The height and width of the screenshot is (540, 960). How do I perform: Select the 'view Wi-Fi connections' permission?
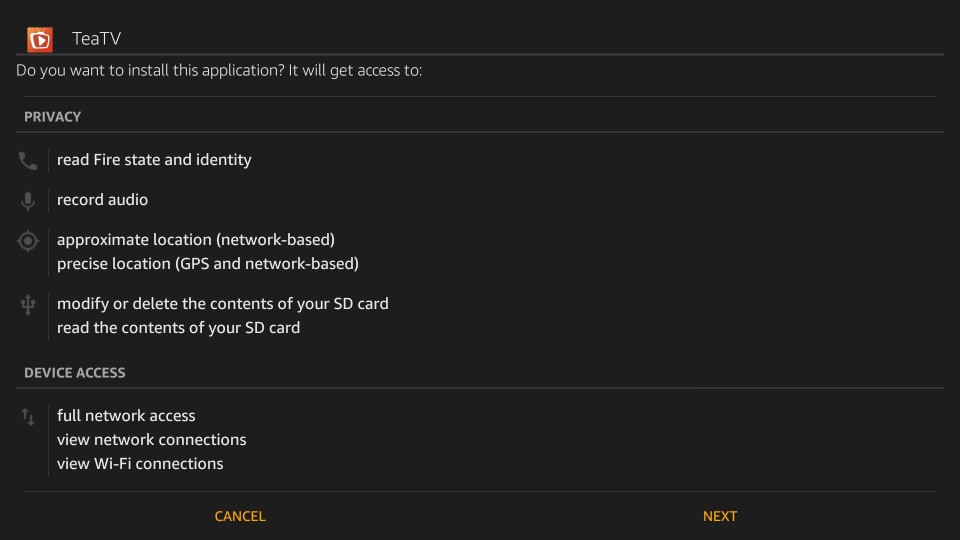(x=140, y=463)
